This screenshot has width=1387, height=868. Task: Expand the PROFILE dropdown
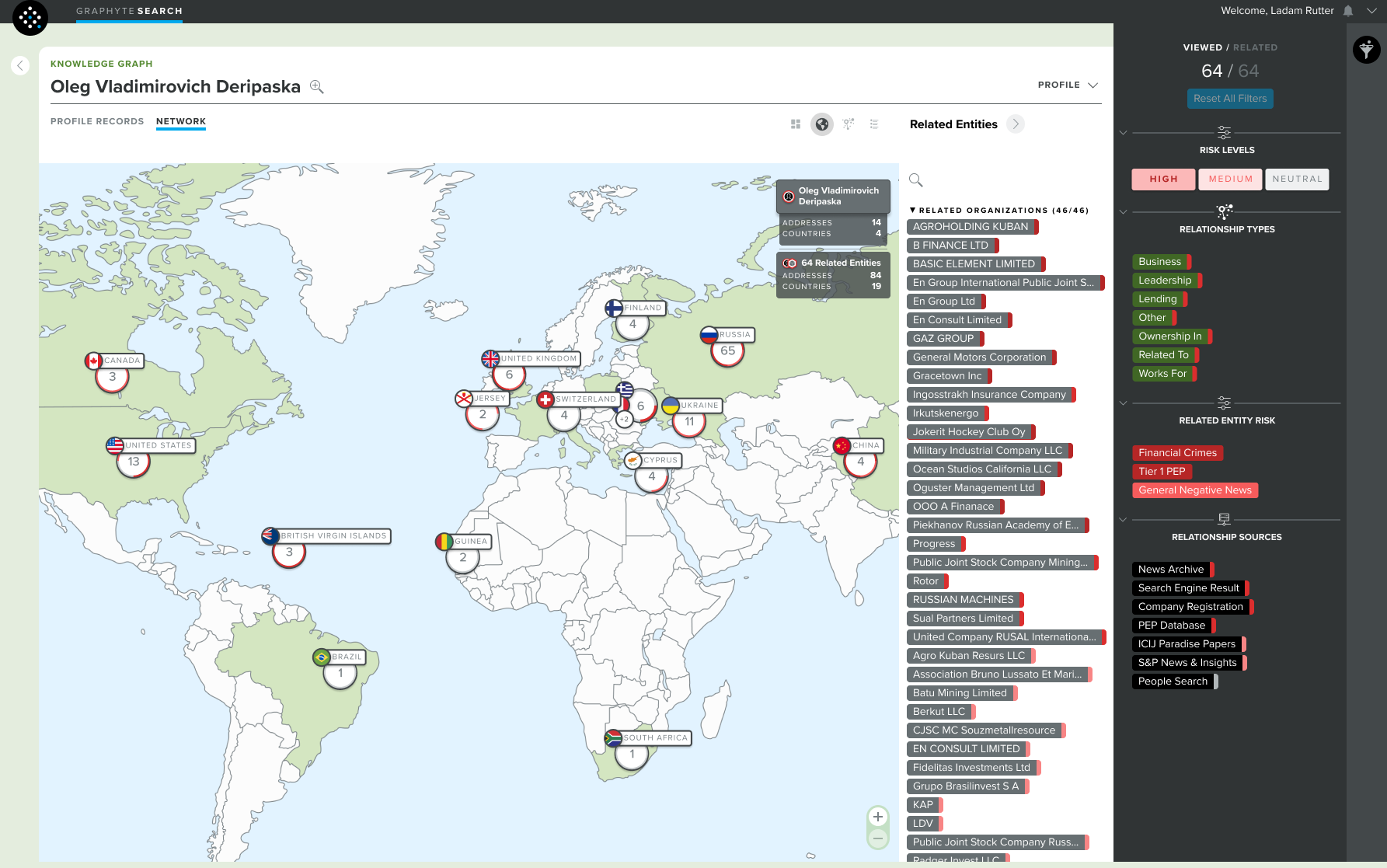coord(1068,85)
